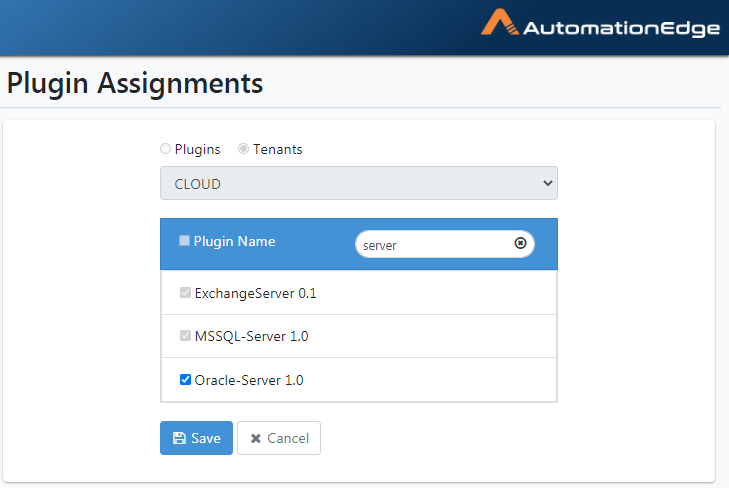Screen dimensions: 729x488
Task: Click the X icon on Cancel button
Action: (256, 438)
